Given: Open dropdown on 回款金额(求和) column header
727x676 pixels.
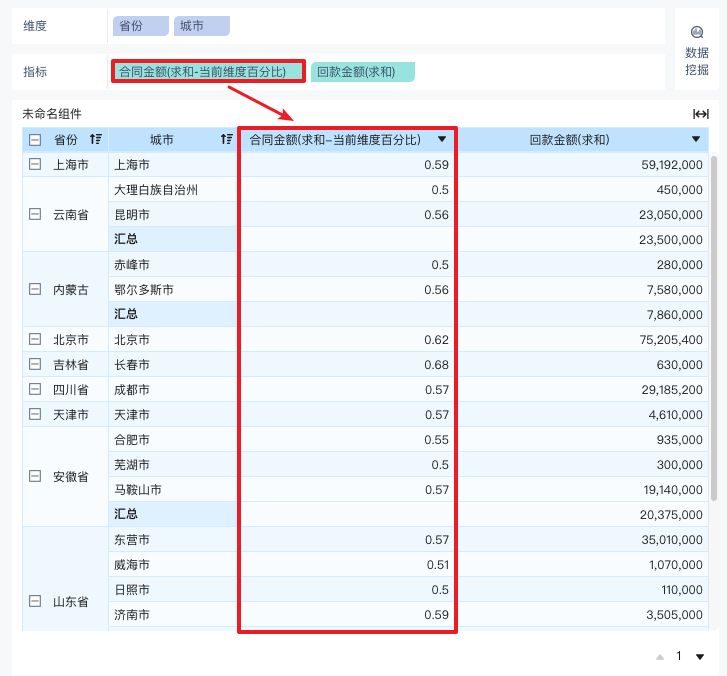Looking at the screenshot, I should (x=695, y=139).
